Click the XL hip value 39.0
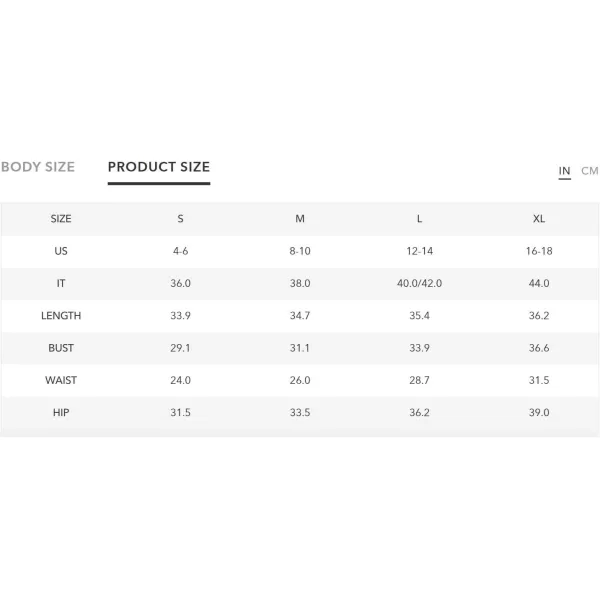This screenshot has height=600, width=600. [539, 412]
